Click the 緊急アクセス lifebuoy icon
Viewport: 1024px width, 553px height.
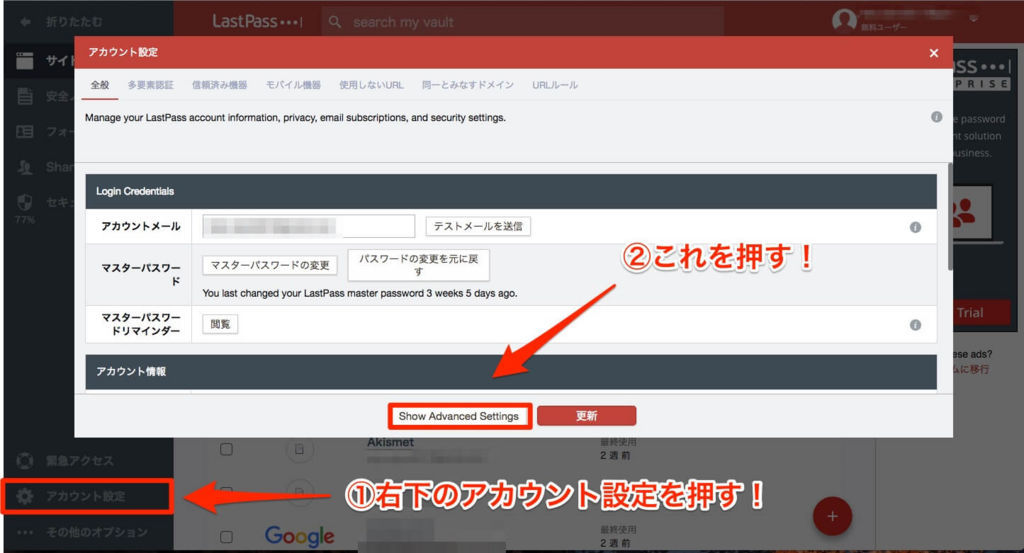point(25,461)
